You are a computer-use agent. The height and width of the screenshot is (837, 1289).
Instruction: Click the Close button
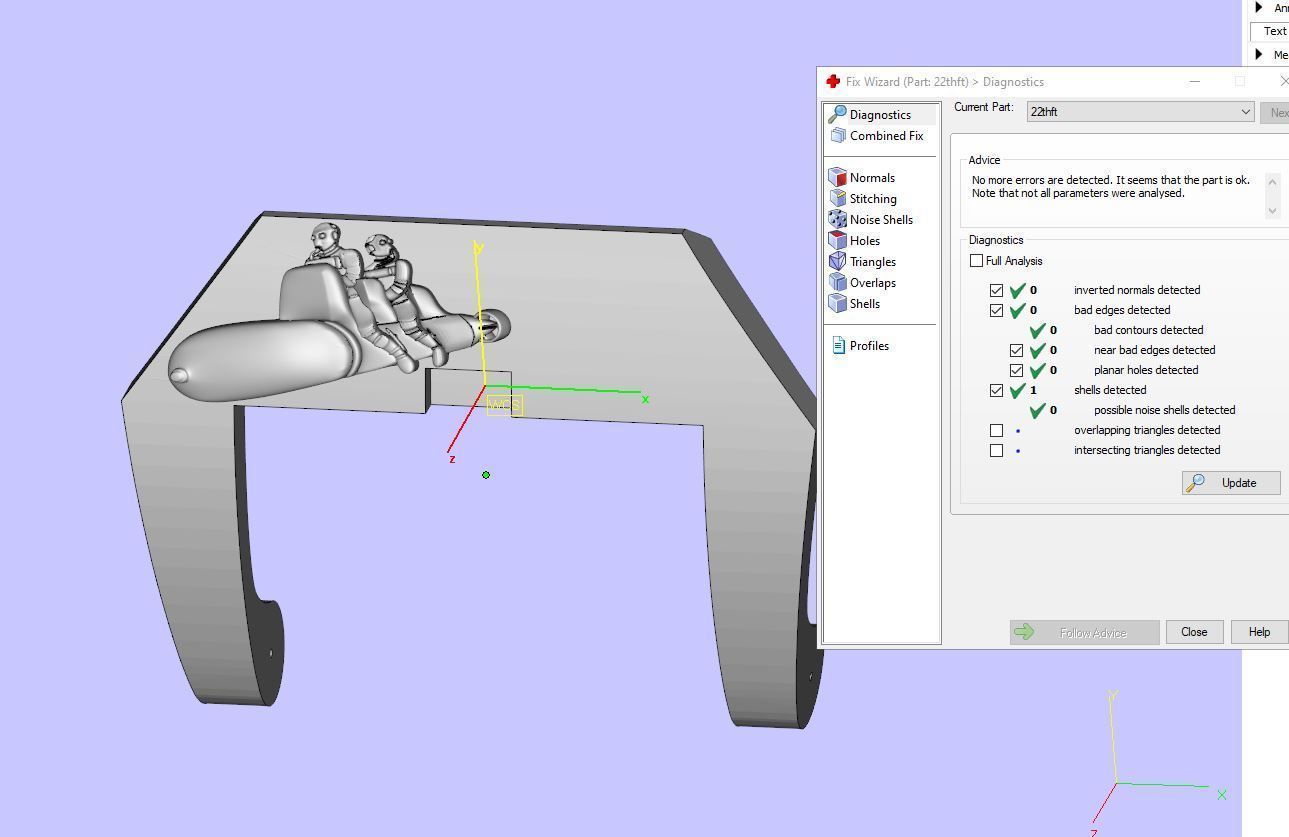tap(1194, 632)
